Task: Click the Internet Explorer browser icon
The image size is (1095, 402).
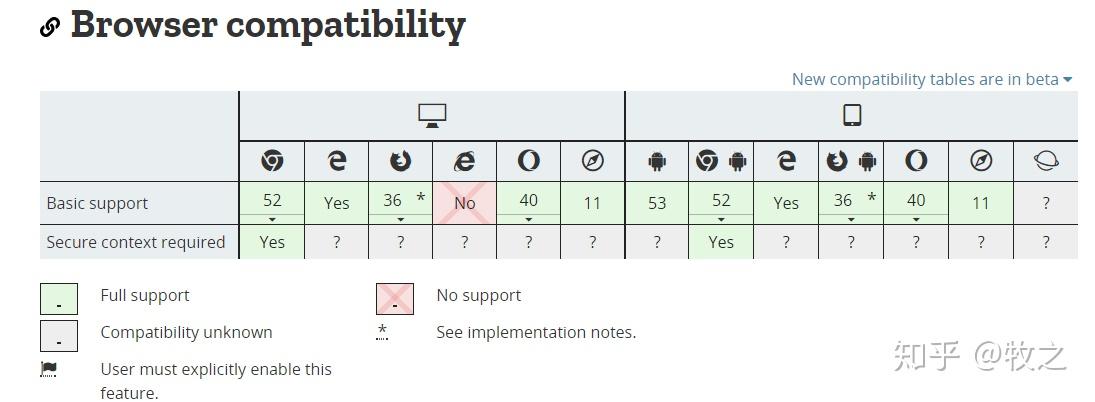Action: pyautogui.click(x=464, y=161)
